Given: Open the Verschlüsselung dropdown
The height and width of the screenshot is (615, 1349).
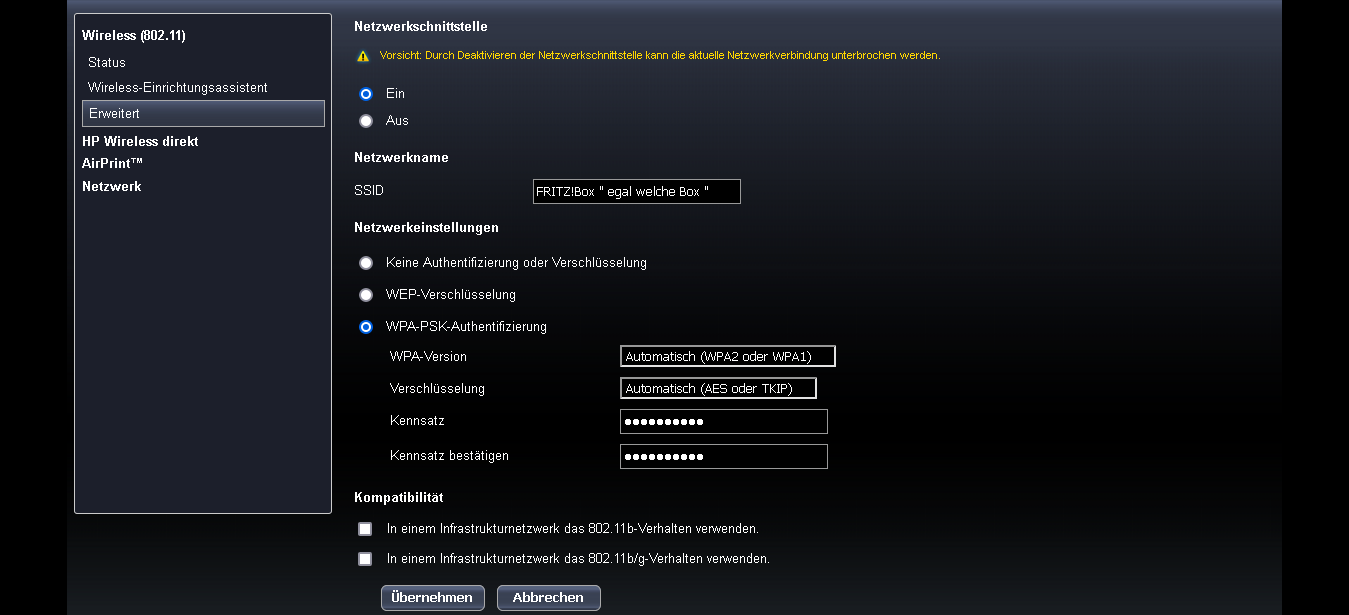Looking at the screenshot, I should click(x=718, y=388).
